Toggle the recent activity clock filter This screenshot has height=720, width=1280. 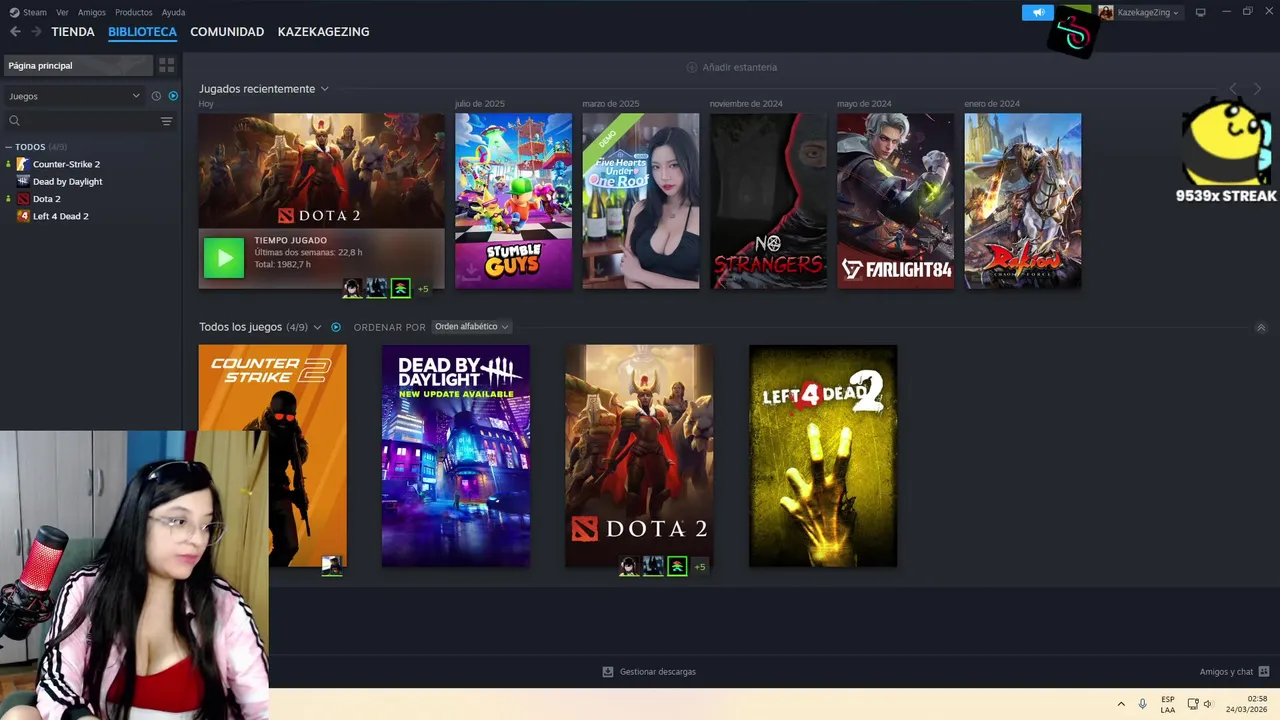pyautogui.click(x=156, y=96)
